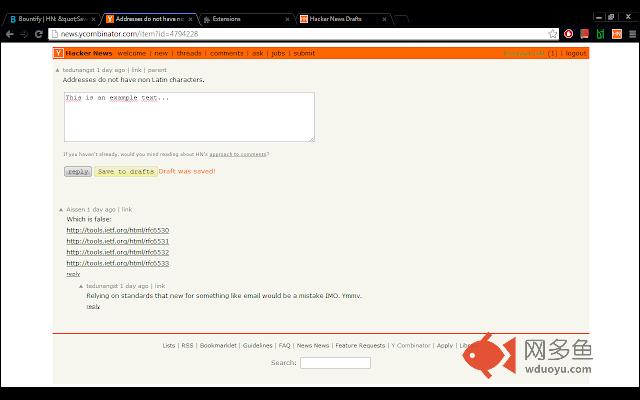Image resolution: width=640 pixels, height=400 pixels.
Task: Open the Apply footer link
Action: (445, 345)
